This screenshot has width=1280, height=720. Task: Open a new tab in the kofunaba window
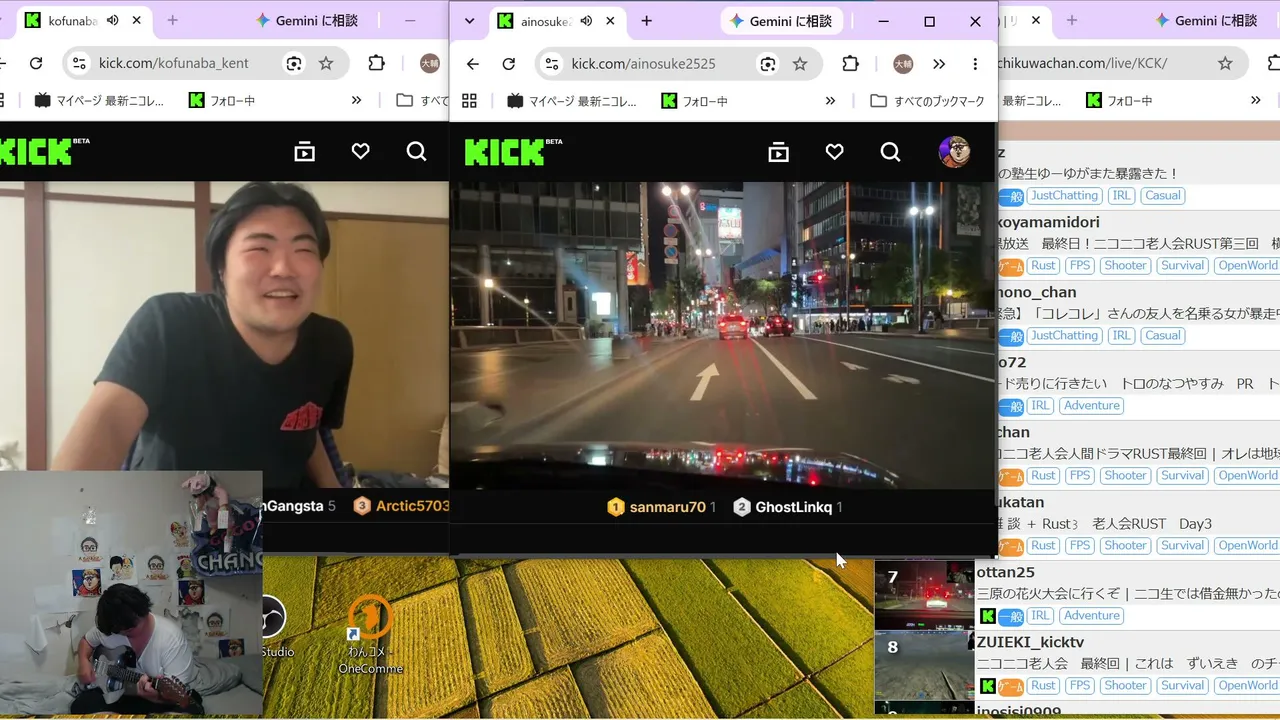coord(173,20)
